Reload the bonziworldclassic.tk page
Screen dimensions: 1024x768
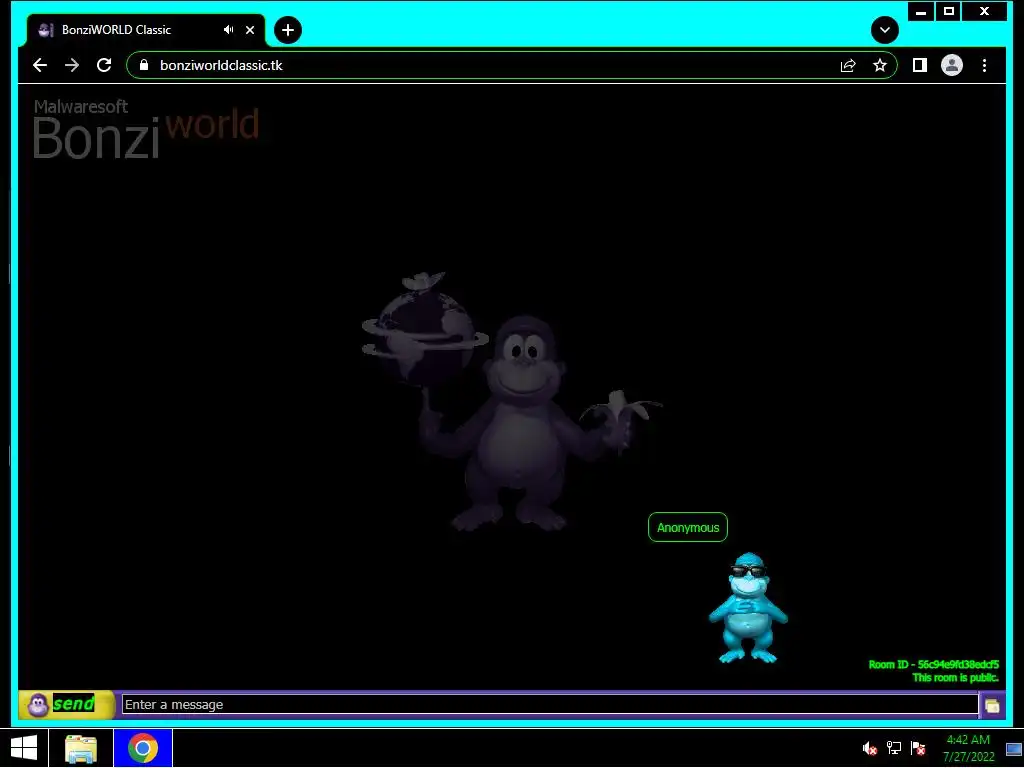[104, 65]
